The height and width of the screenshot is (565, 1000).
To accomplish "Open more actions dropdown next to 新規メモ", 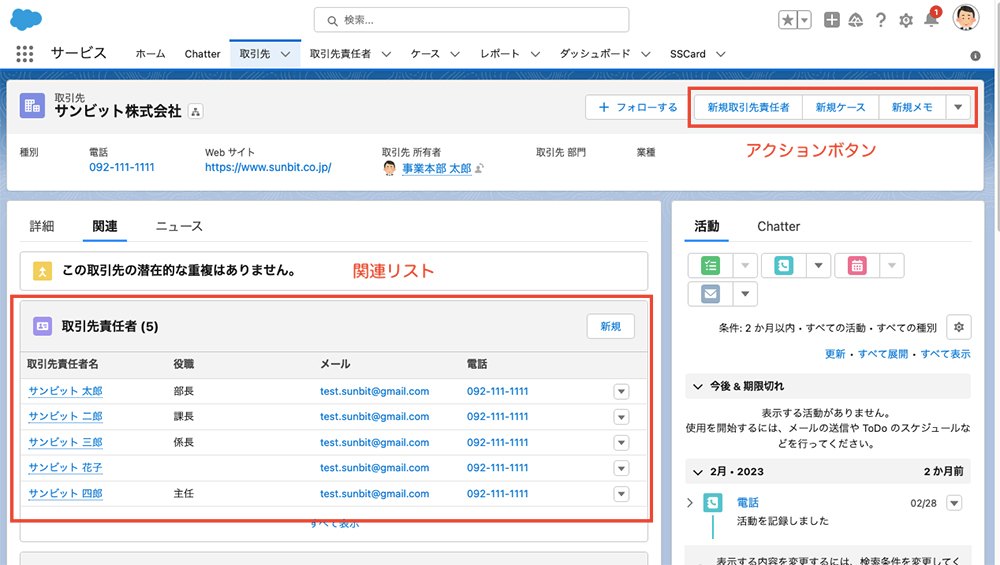I will point(958,107).
